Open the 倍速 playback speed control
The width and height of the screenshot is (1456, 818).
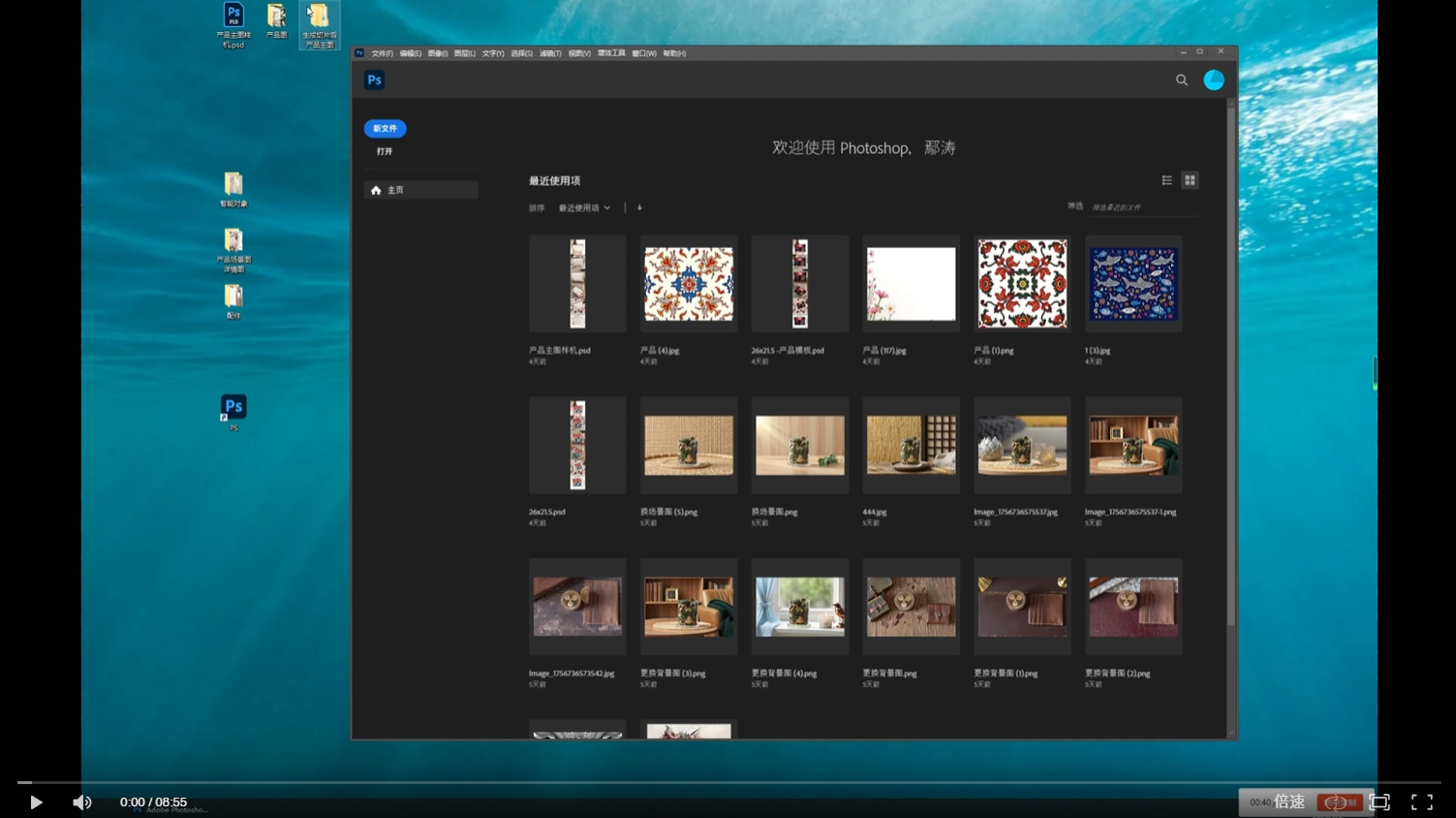click(x=1288, y=802)
